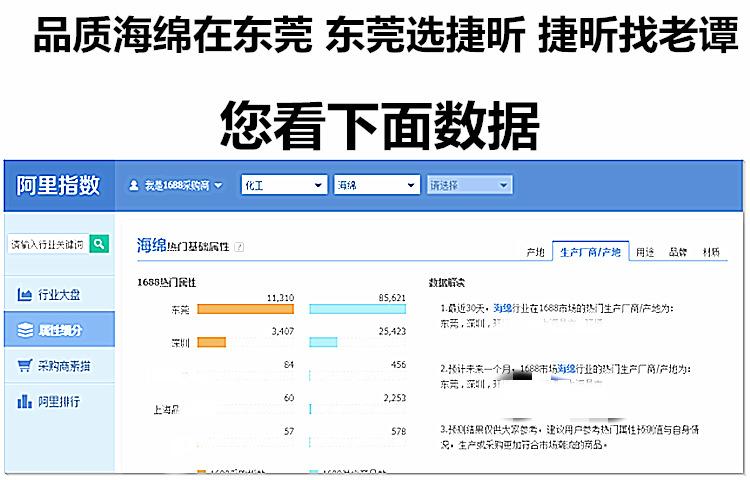
Task: Select the 生产厂商/产地 tab
Action: coord(590,252)
